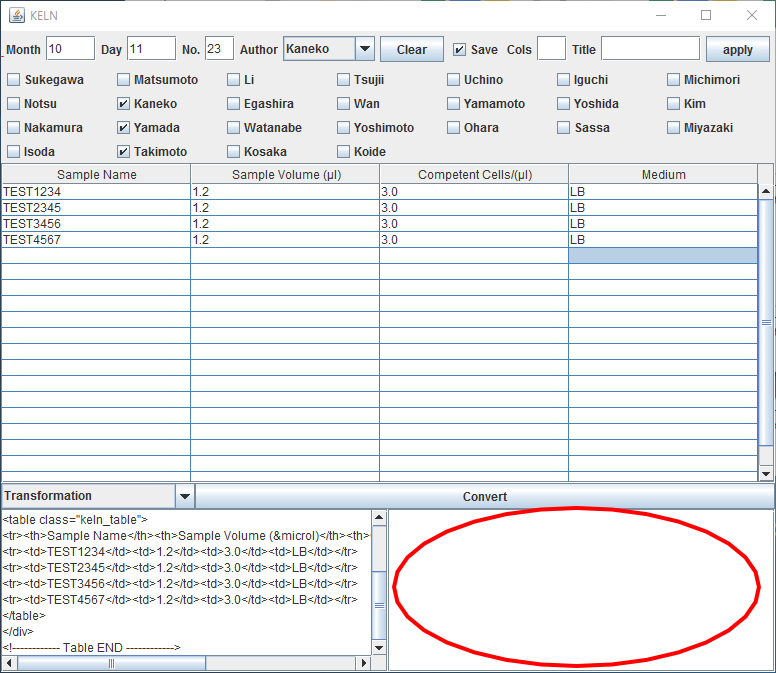
Task: Check the Yamamoto checkbox
Action: tap(453, 103)
